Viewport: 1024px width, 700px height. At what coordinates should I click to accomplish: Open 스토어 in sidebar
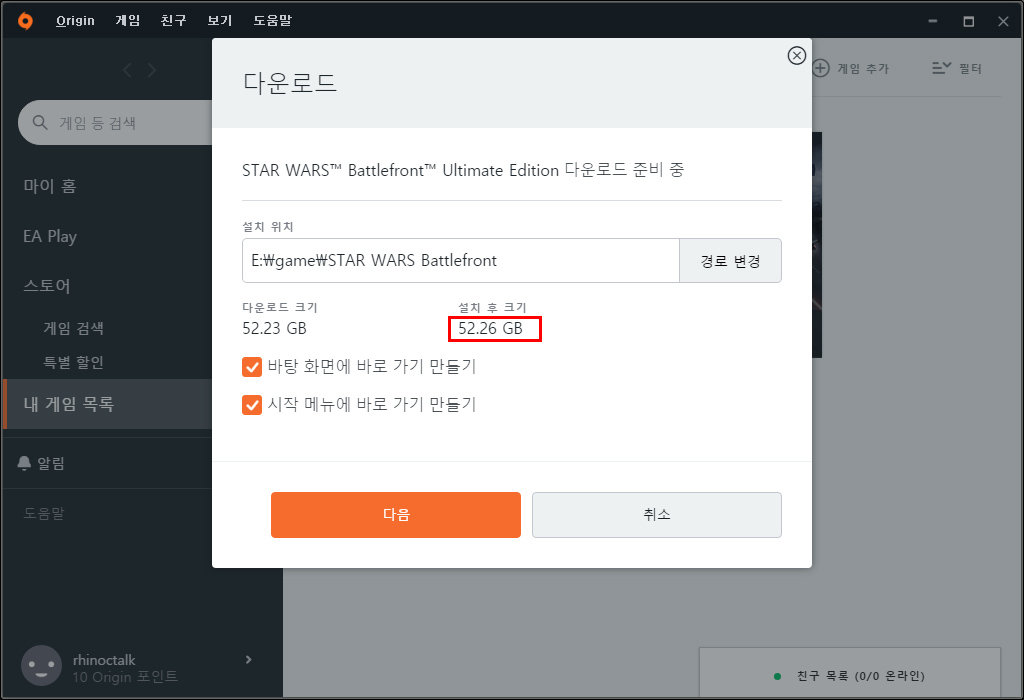click(x=46, y=286)
